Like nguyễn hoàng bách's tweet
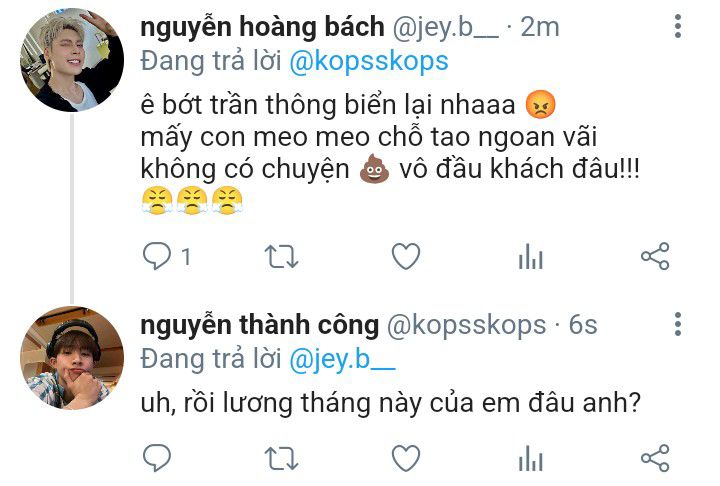Viewport: 720px width, 486px height. 406,256
